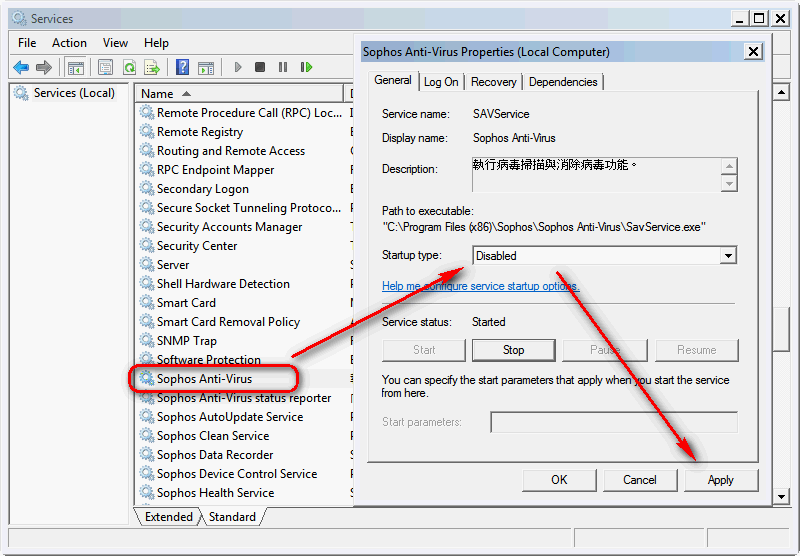Viewport: 800px width, 556px height.
Task: Click the Back arrow toolbar icon
Action: click(x=21, y=67)
